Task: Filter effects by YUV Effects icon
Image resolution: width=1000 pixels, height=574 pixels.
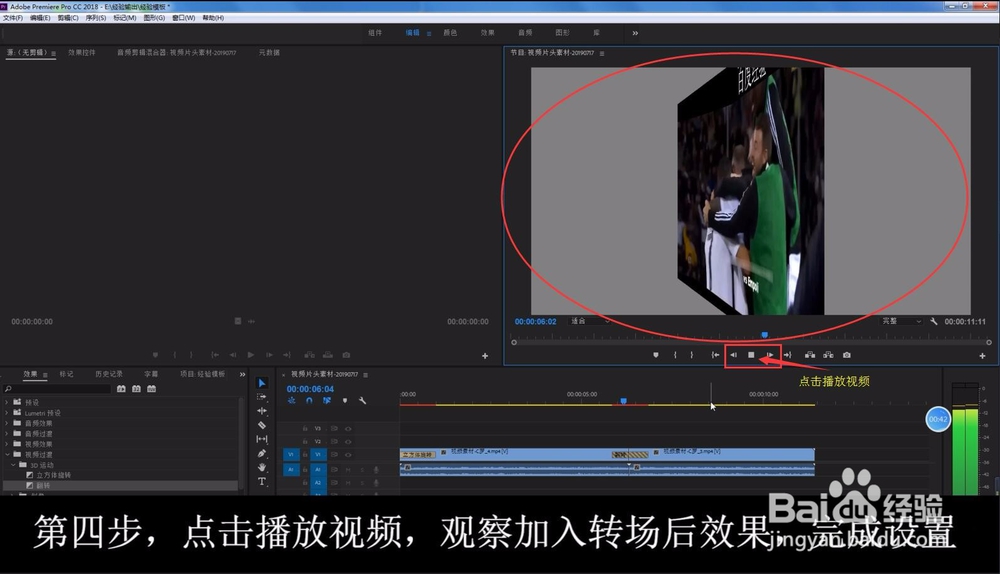Action: 151,388
